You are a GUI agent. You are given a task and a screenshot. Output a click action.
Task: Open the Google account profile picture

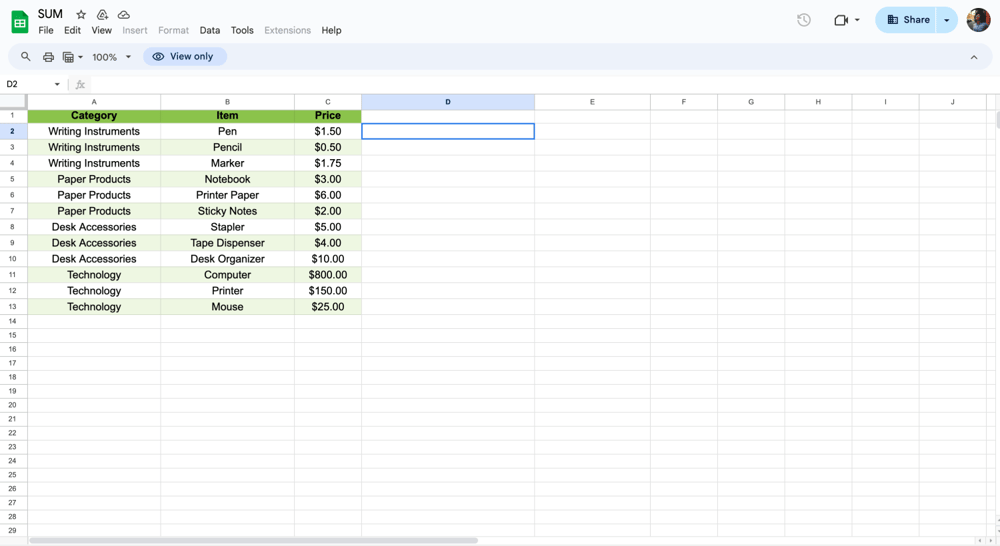click(x=978, y=20)
